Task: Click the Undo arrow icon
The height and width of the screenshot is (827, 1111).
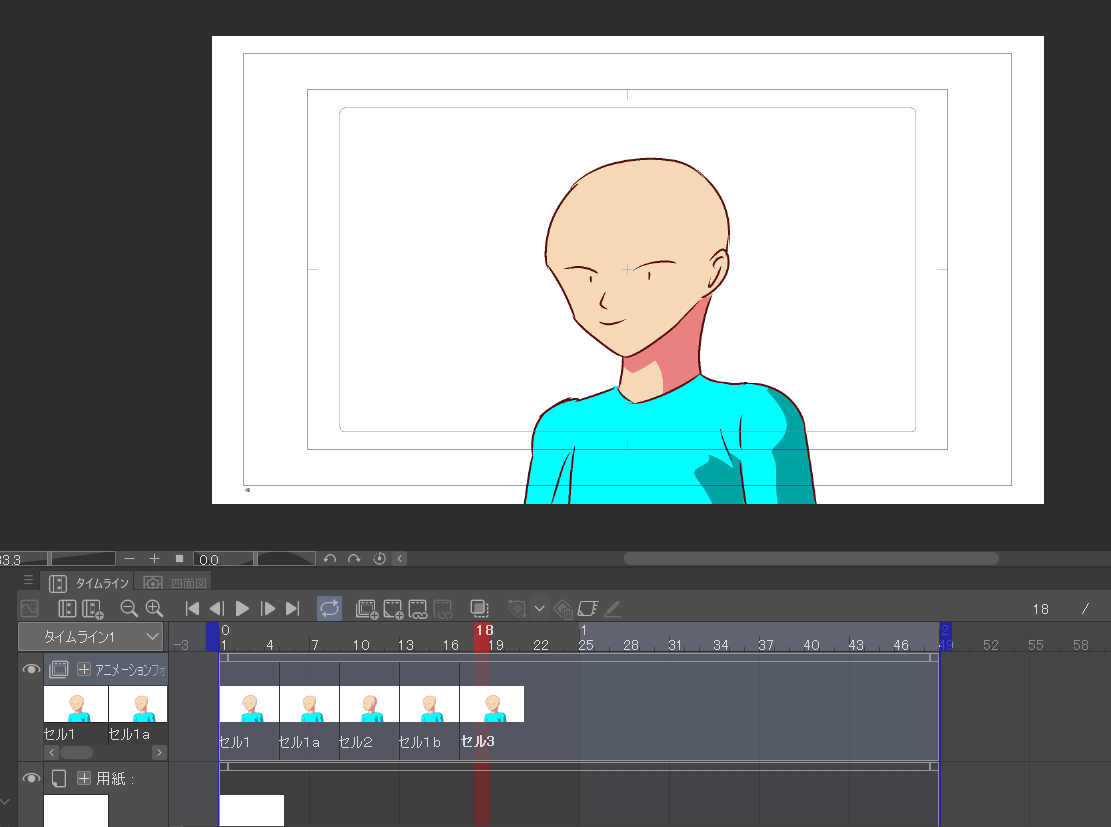Action: pyautogui.click(x=329, y=558)
